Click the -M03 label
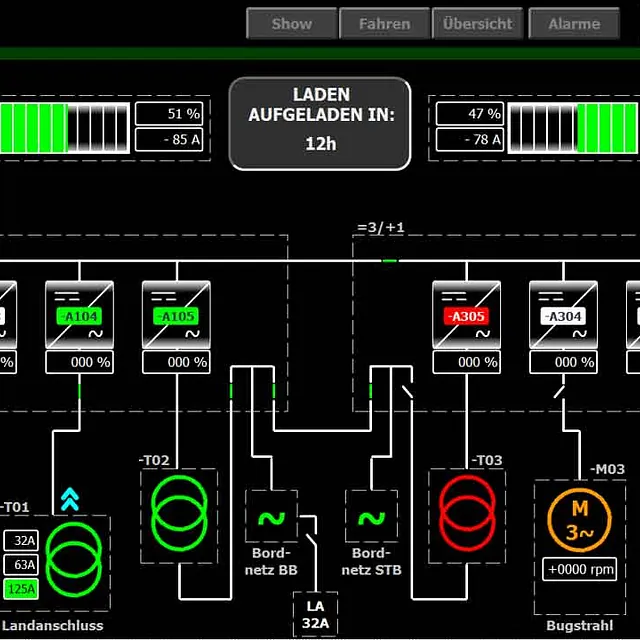This screenshot has height=640, width=640. pyautogui.click(x=607, y=469)
